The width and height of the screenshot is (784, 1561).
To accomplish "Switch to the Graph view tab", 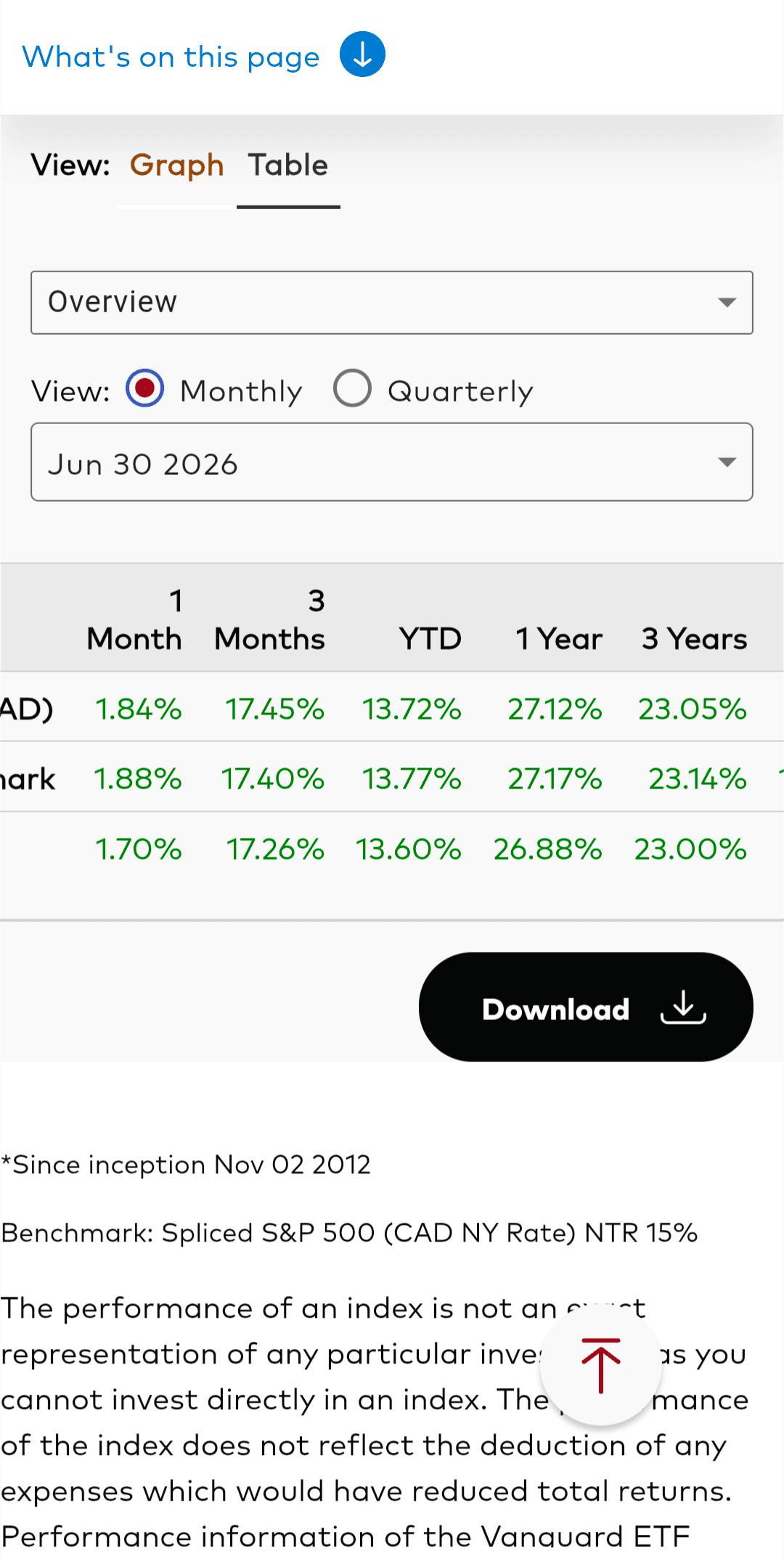I will coord(176,166).
